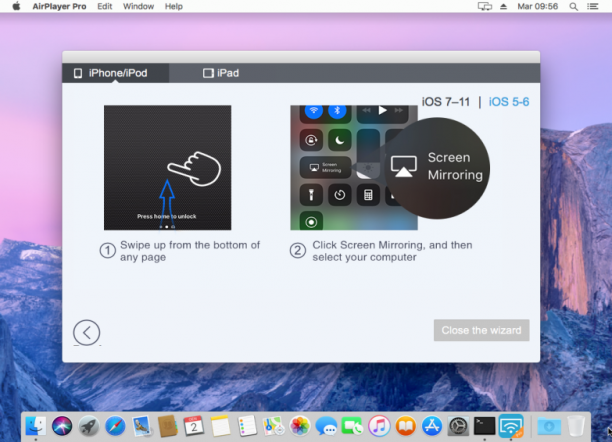Select the iOS 7–11 instructions
Image resolution: width=612 pixels, height=442 pixels.
tap(445, 102)
